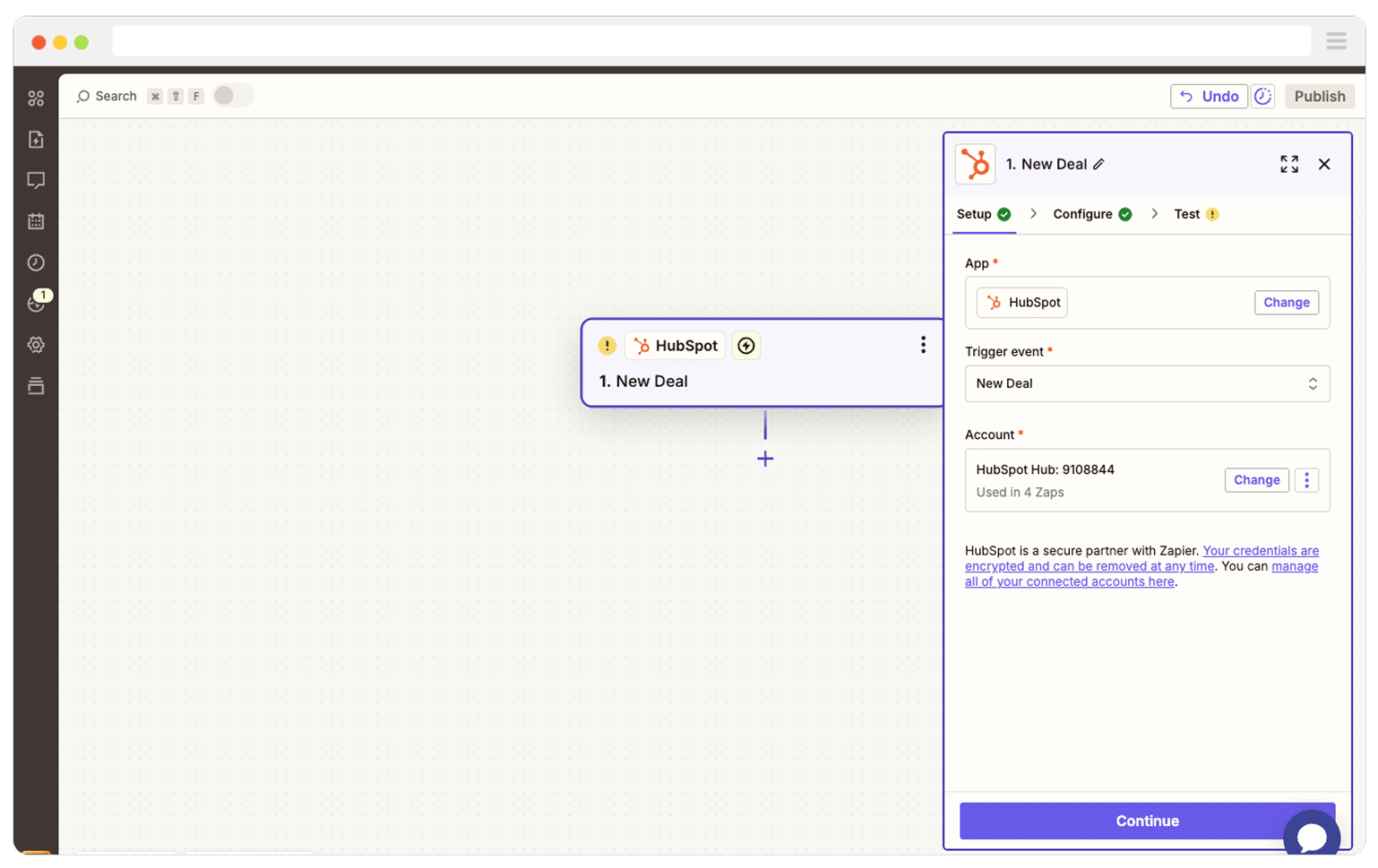Click the Undo button
Image resolution: width=1378 pixels, height=868 pixels.
[1209, 96]
